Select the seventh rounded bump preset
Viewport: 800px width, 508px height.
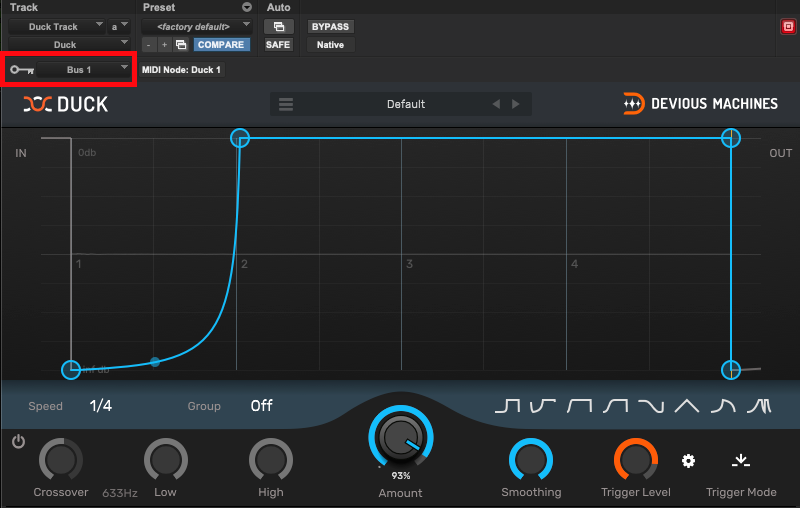click(x=723, y=406)
